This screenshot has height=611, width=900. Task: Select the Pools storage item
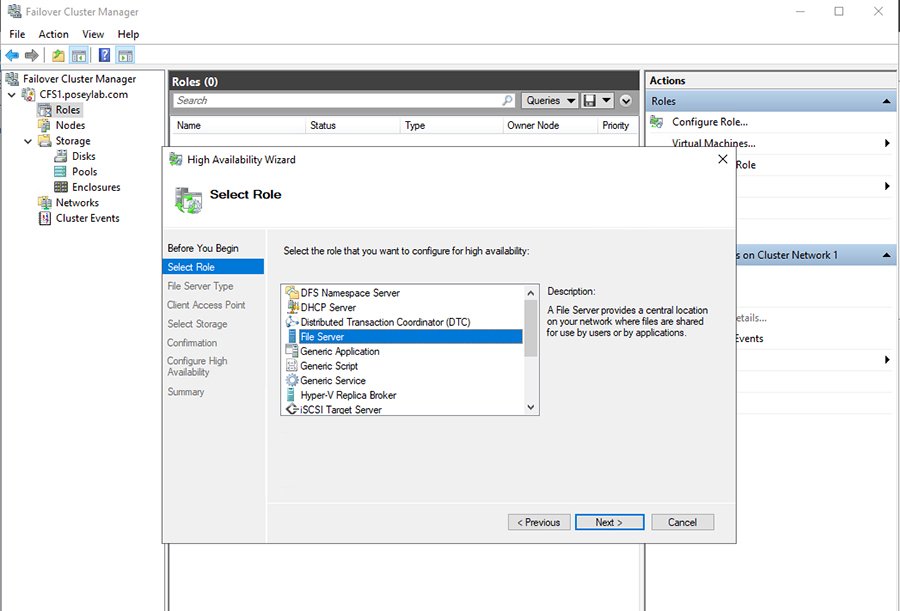point(84,172)
